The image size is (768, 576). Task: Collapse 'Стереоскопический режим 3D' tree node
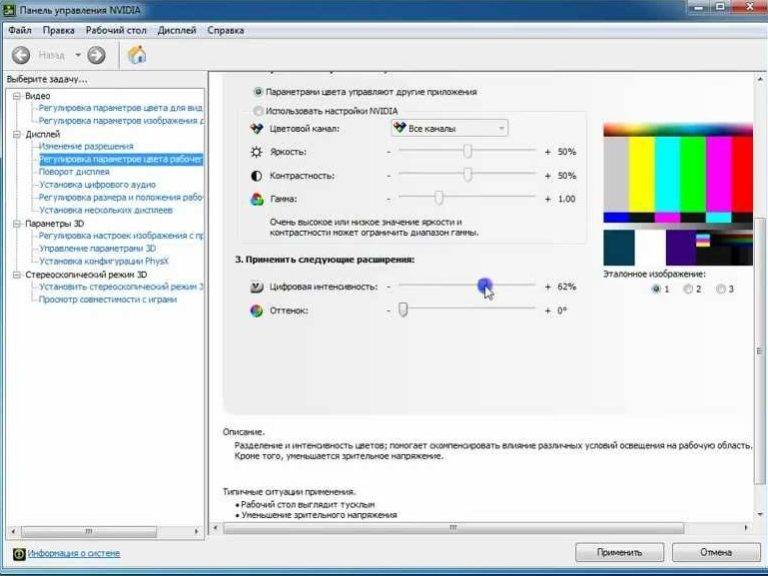click(17, 275)
